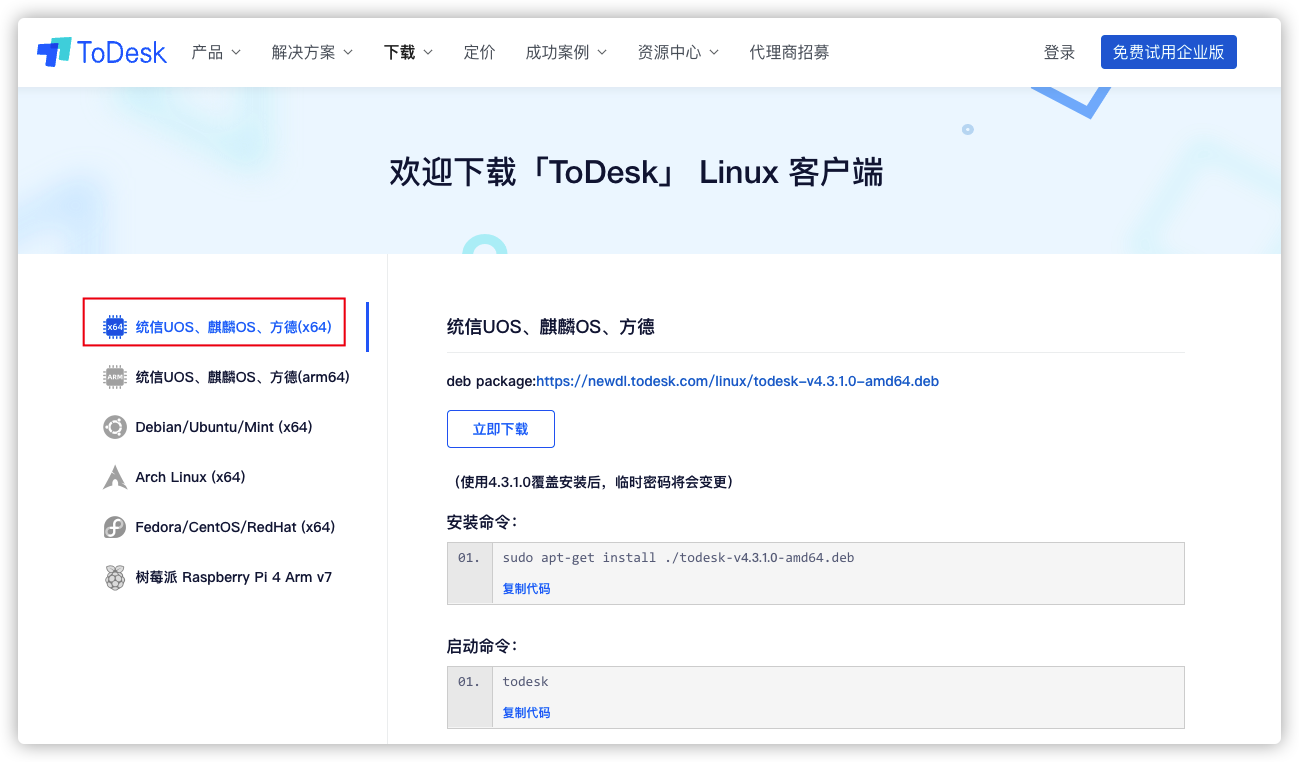Viewport: 1299px width, 762px height.
Task: Expand the 下载 dropdown arrow
Action: pos(428,52)
